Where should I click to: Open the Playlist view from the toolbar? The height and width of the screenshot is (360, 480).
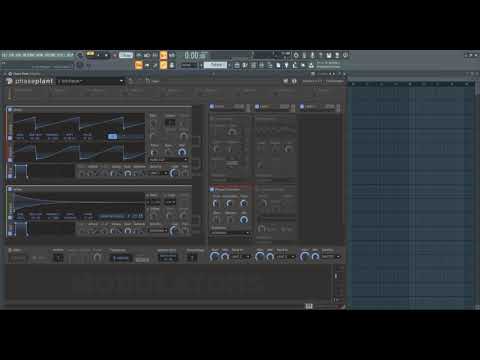tap(237, 65)
